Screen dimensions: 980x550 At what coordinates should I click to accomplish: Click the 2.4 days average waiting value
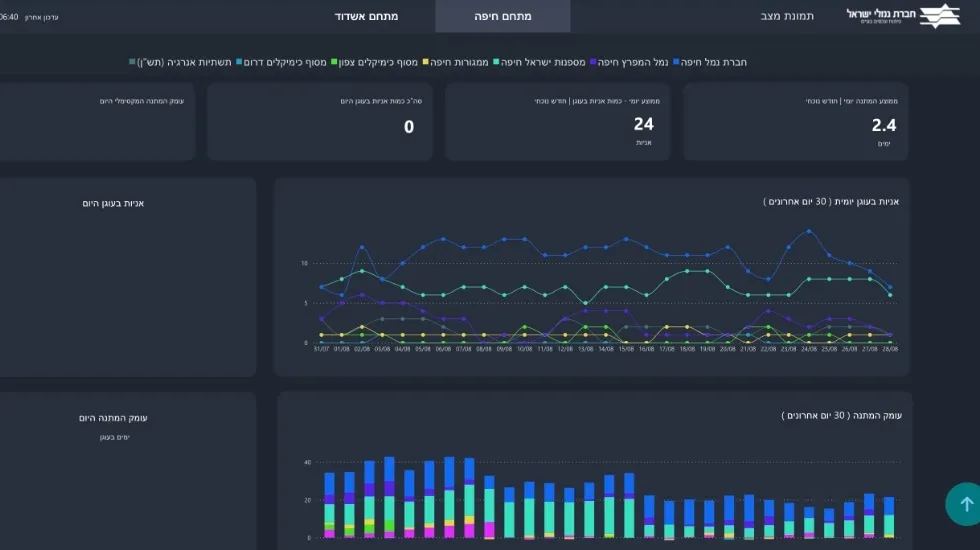884,125
